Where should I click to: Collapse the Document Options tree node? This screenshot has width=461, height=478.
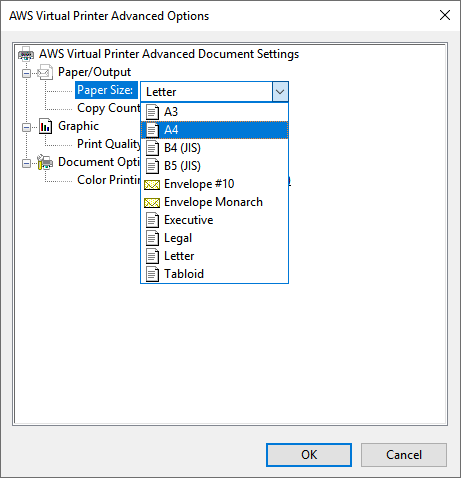coord(26,163)
